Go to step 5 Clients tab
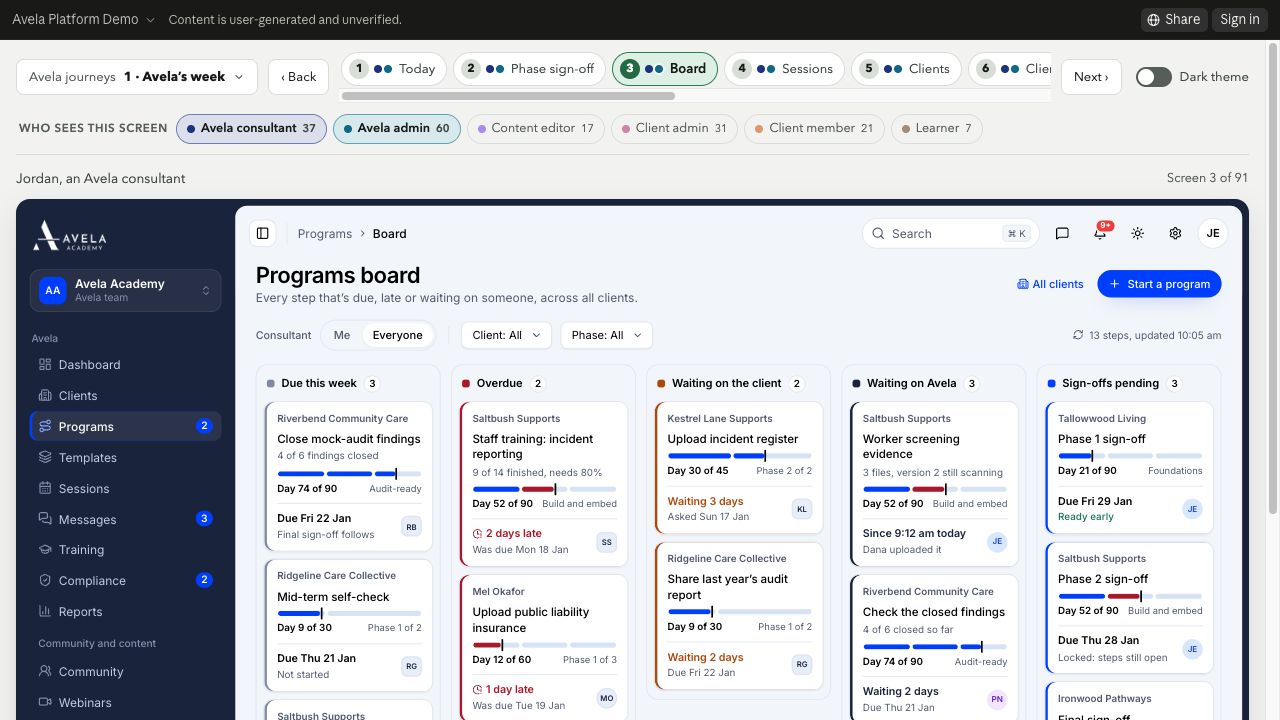Image resolution: width=1280 pixels, height=720 pixels. tap(907, 69)
